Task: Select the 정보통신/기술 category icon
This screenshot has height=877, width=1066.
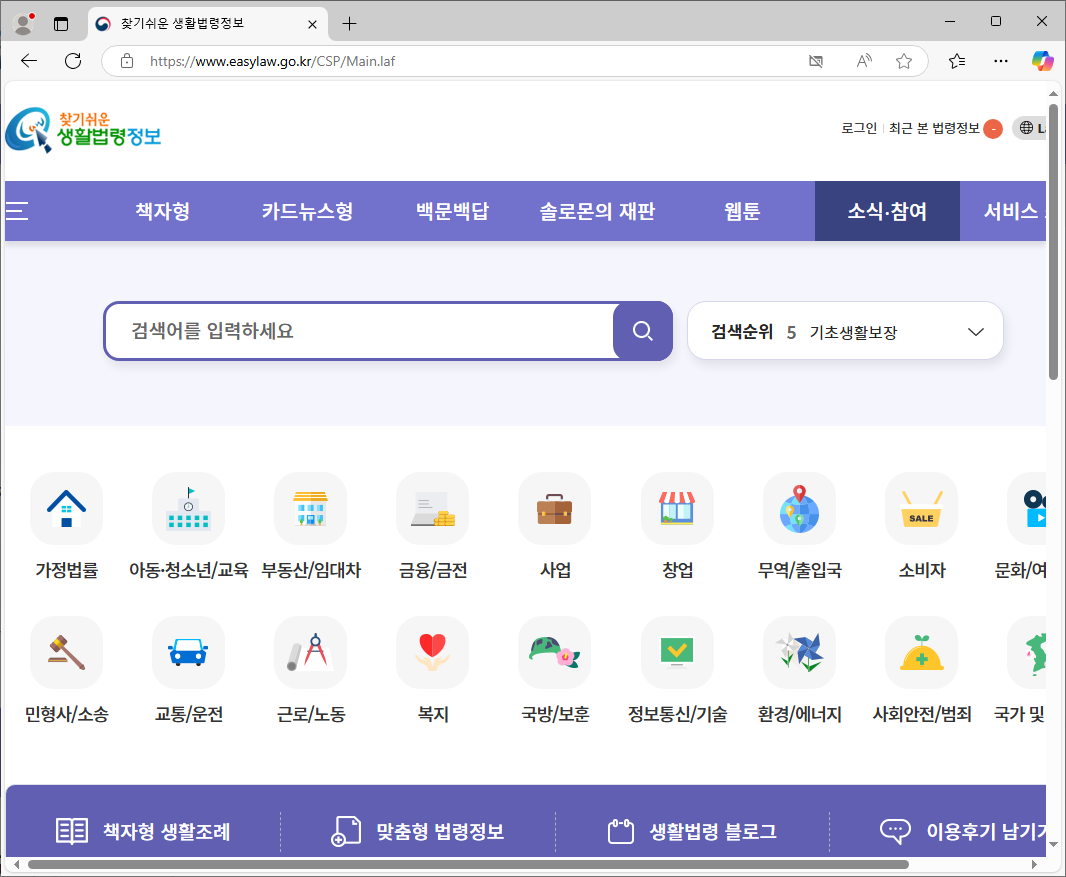Action: 676,652
